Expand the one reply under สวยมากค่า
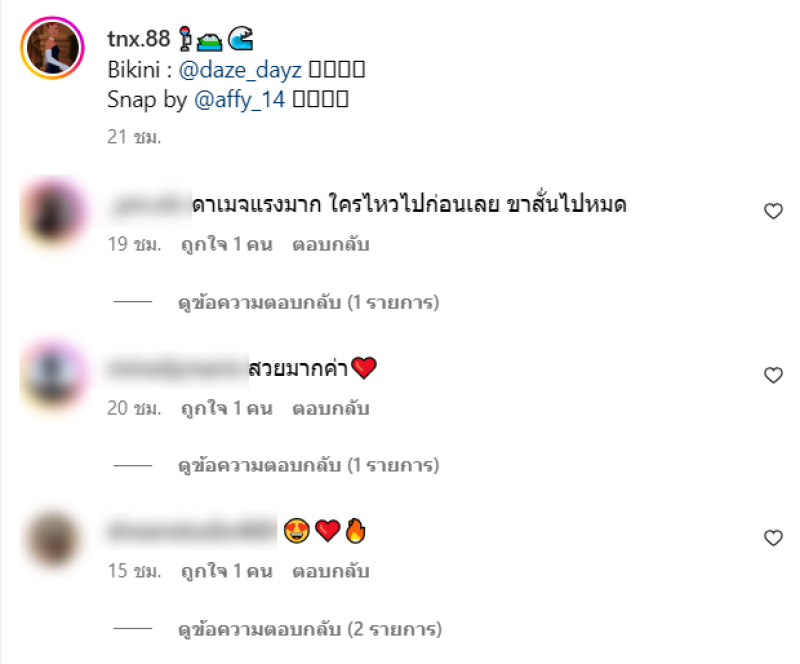This screenshot has width=800, height=664. 308,465
